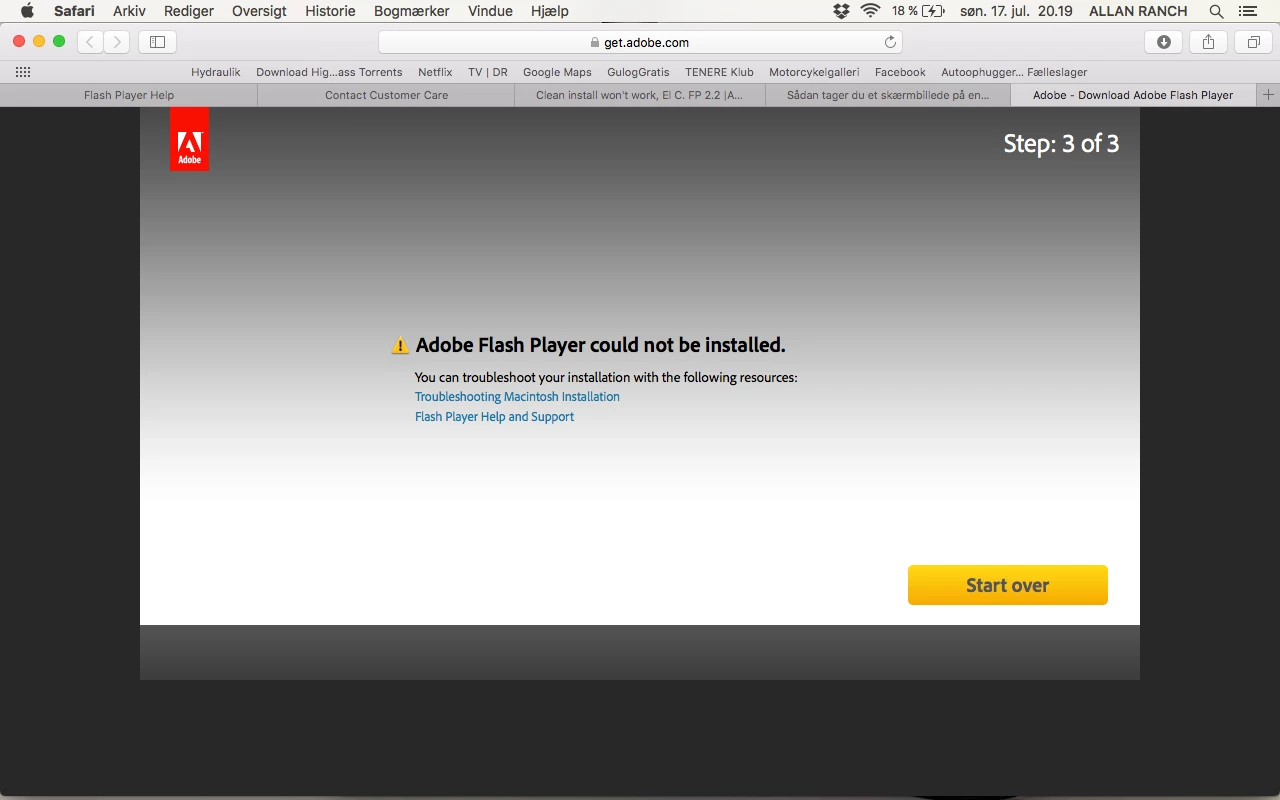Image resolution: width=1280 pixels, height=800 pixels.
Task: Open the Download Hig...ass Torrents bookmark
Action: [x=329, y=72]
